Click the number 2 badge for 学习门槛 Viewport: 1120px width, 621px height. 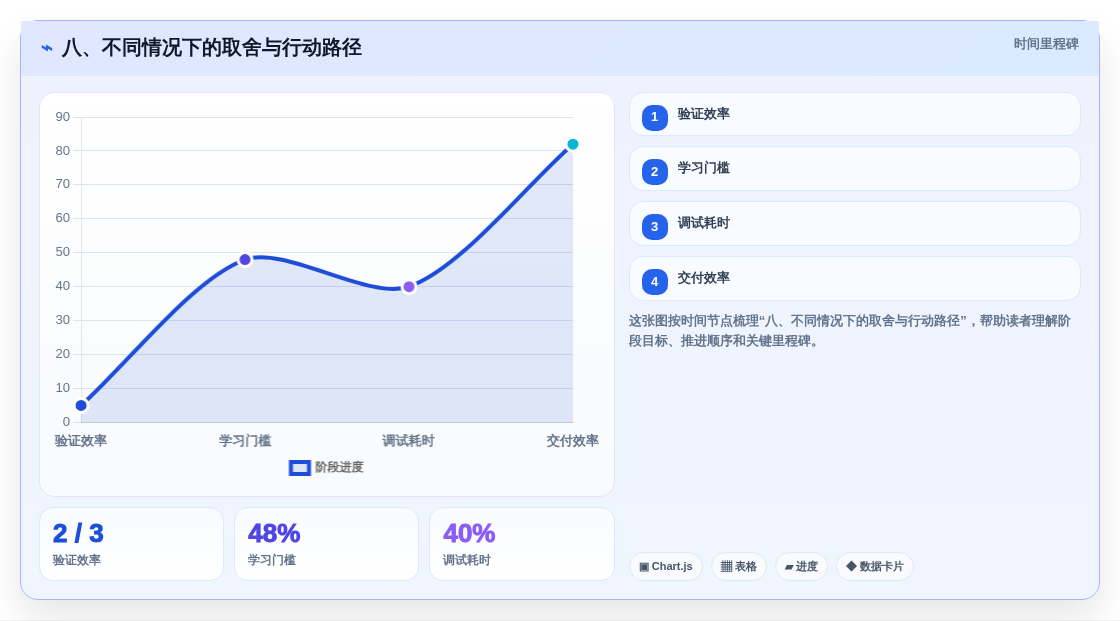pyautogui.click(x=654, y=172)
